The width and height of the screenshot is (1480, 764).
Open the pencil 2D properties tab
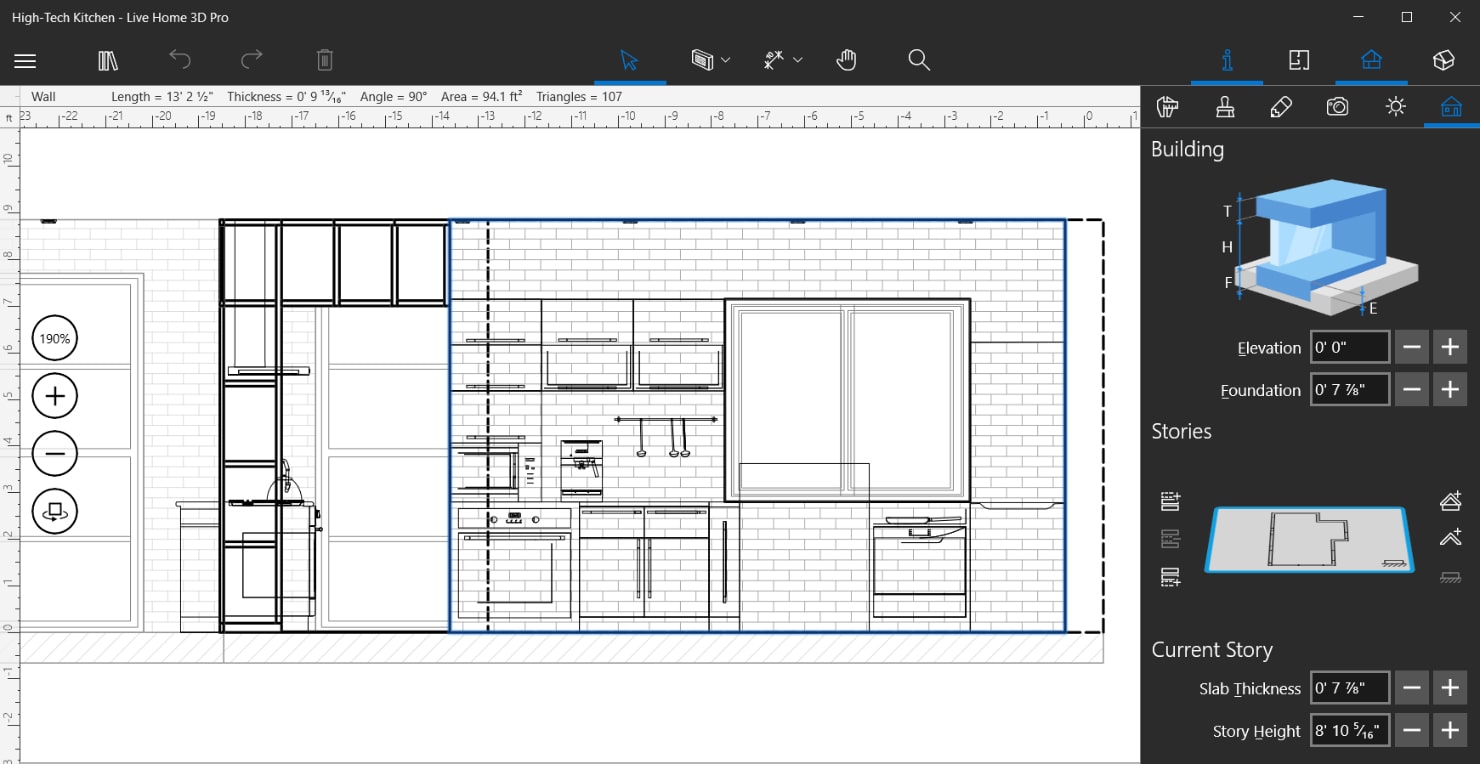point(1281,107)
